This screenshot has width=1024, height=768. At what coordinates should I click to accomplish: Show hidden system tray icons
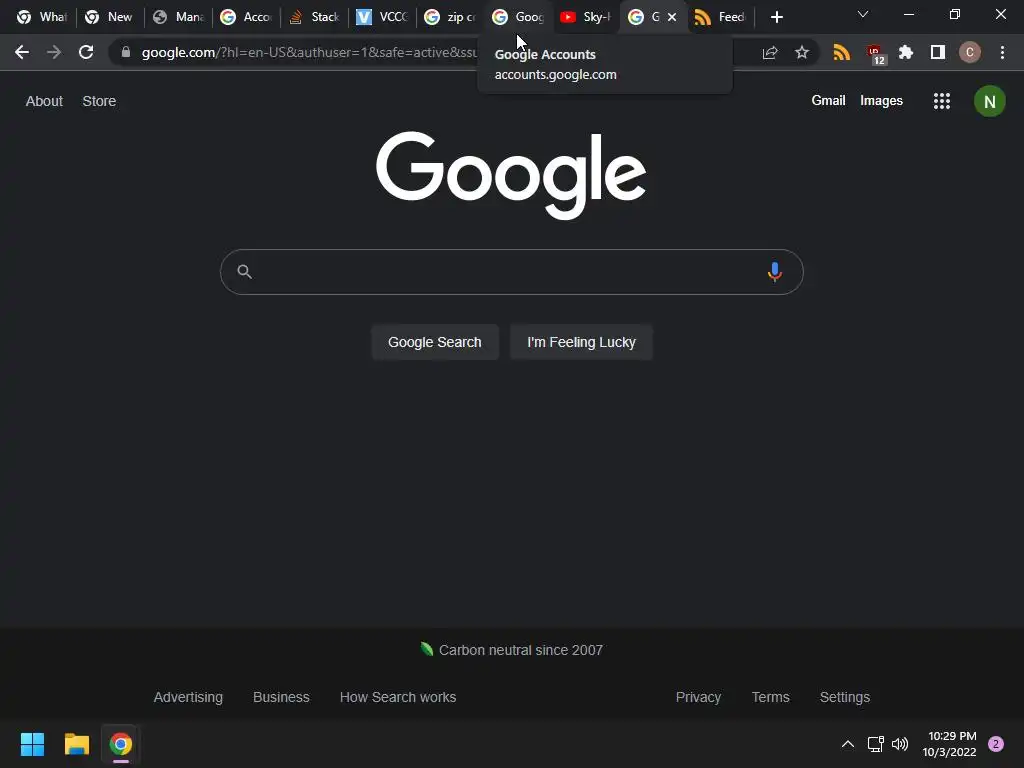(848, 744)
